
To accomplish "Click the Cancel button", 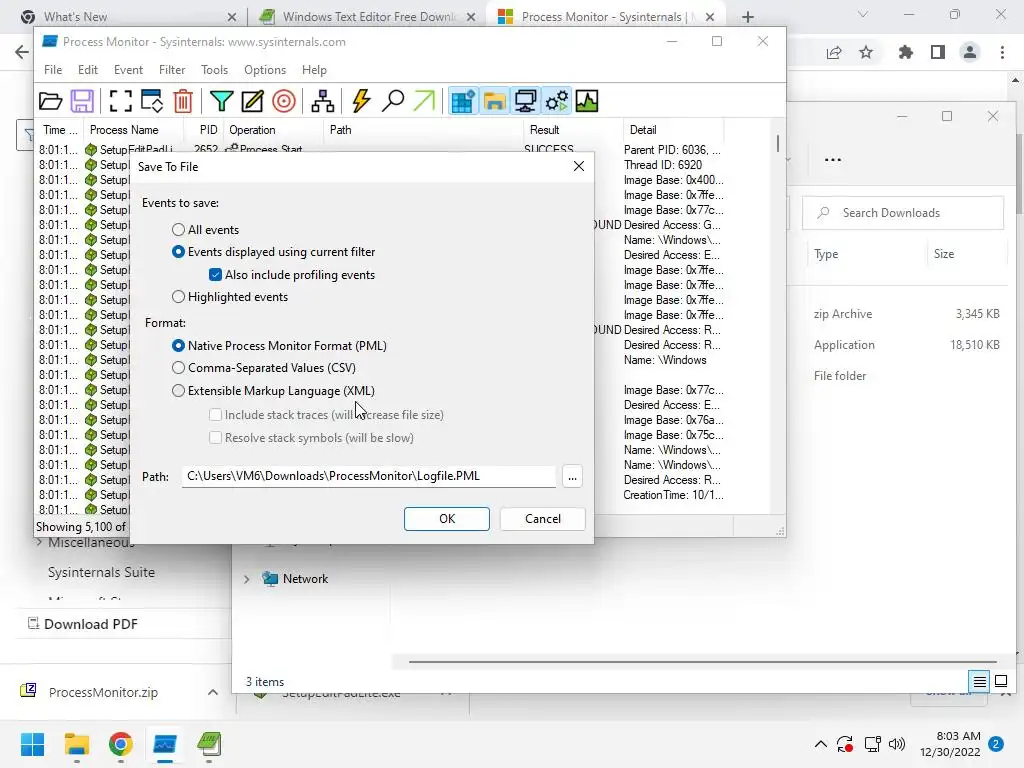I will coord(543,519).
